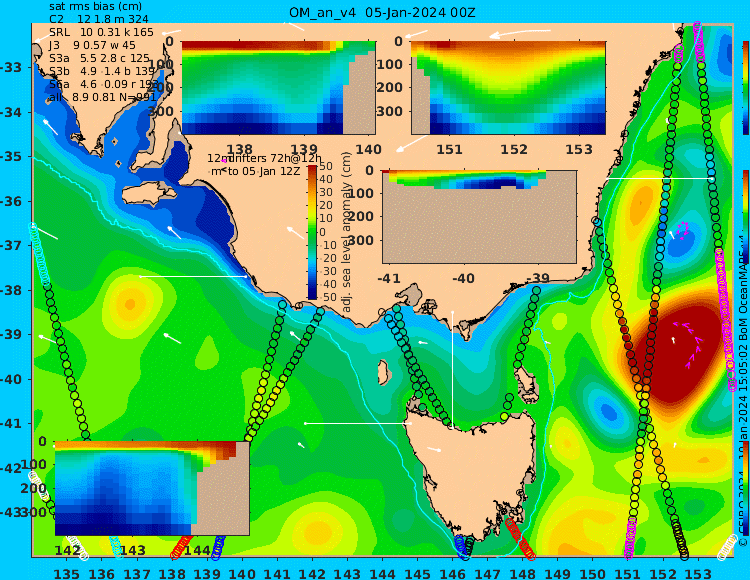This screenshot has height=580, width=750.
Task: Click the SRL satellite statistics row
Action: point(101,32)
